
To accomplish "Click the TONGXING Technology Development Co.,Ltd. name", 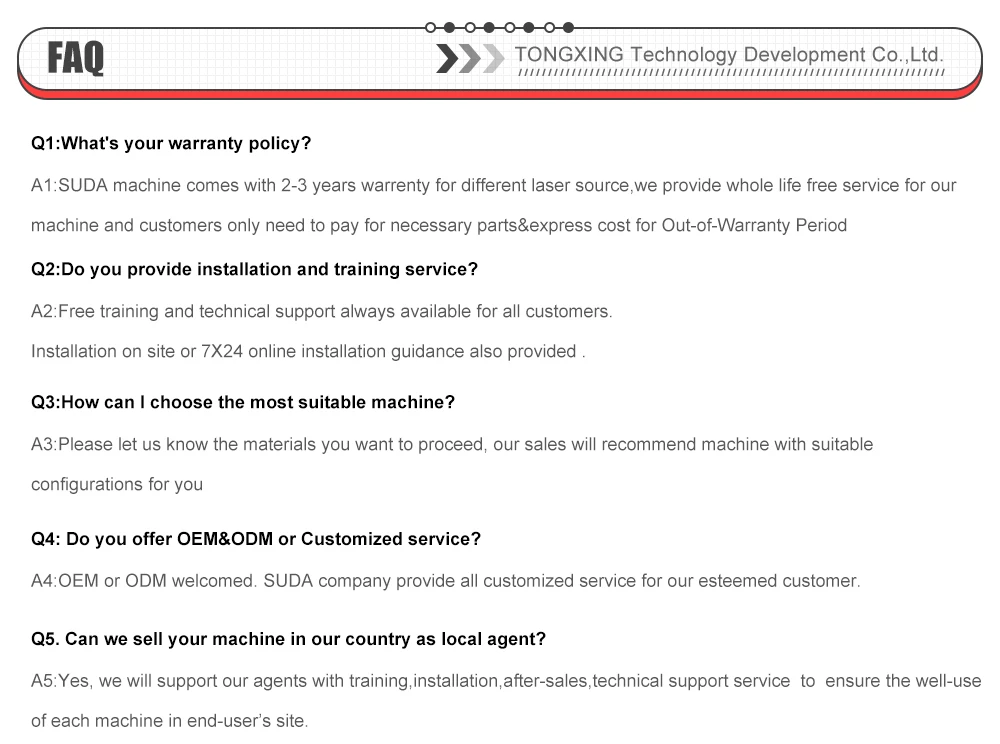I will [729, 54].
